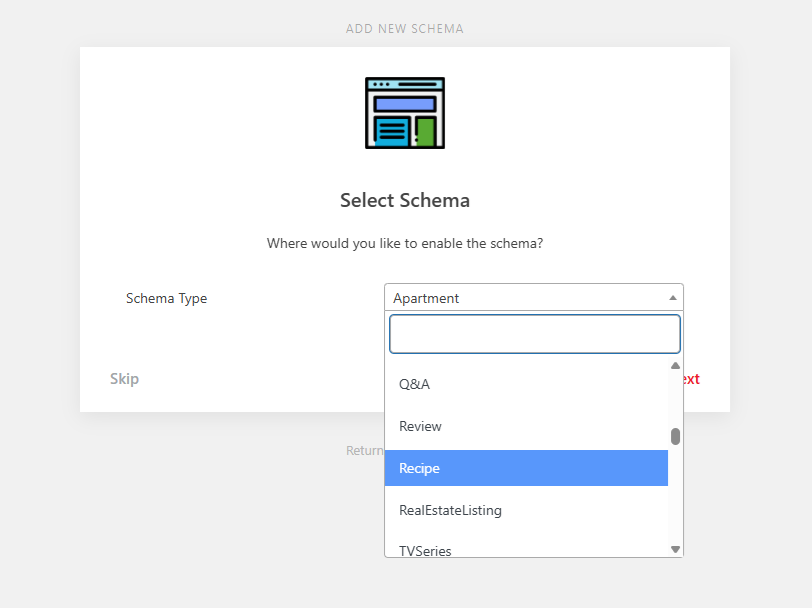Click the dropdown list scrollbar thumb
The image size is (812, 608).
click(676, 436)
